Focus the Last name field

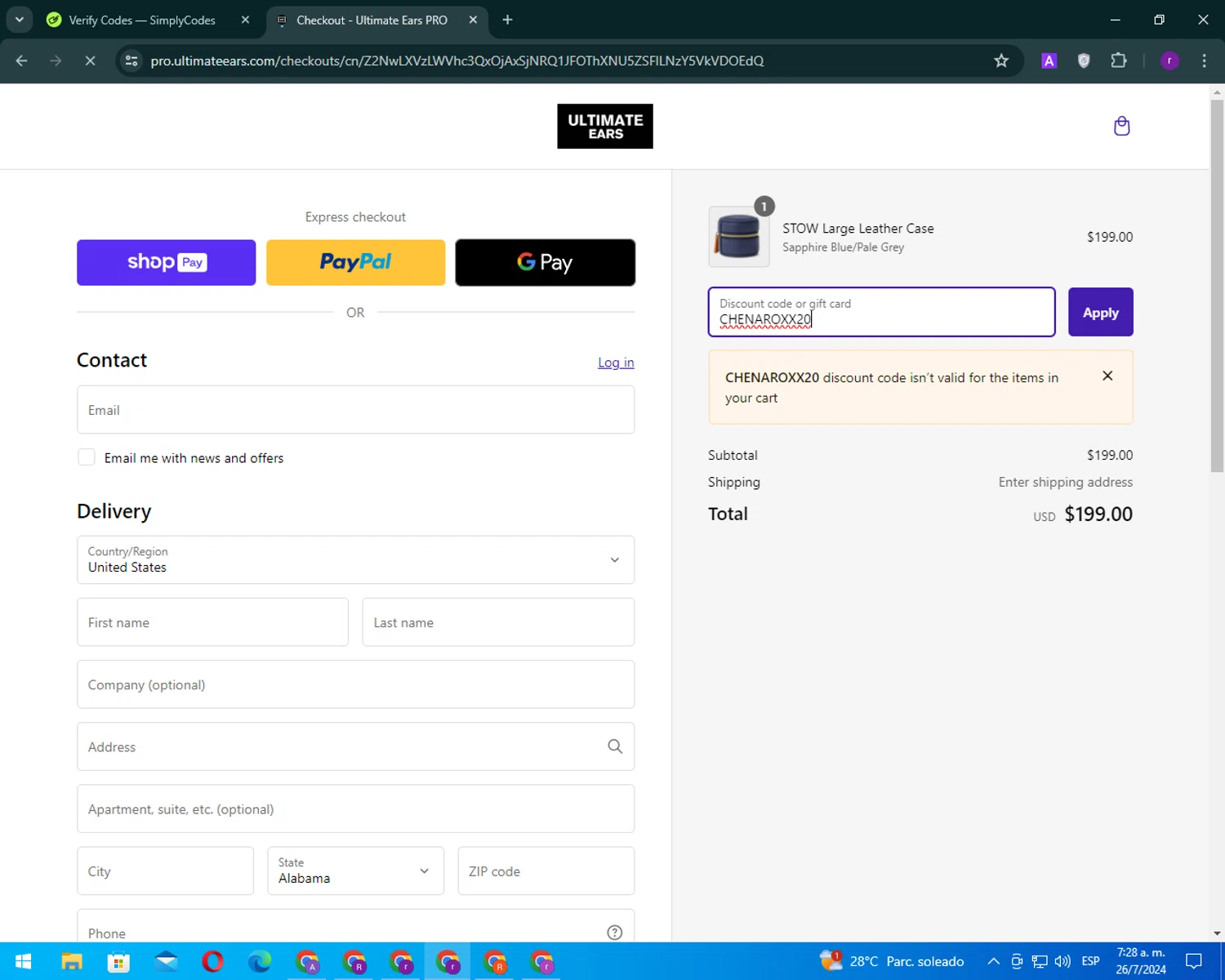coord(498,622)
